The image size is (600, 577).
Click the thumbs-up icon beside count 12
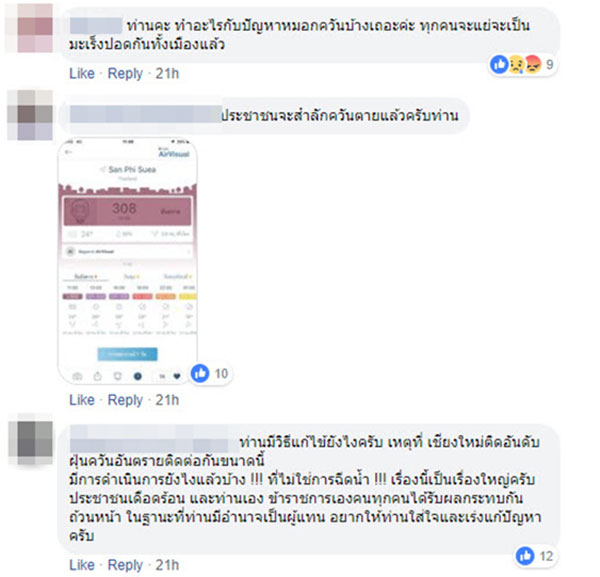pyautogui.click(x=525, y=555)
